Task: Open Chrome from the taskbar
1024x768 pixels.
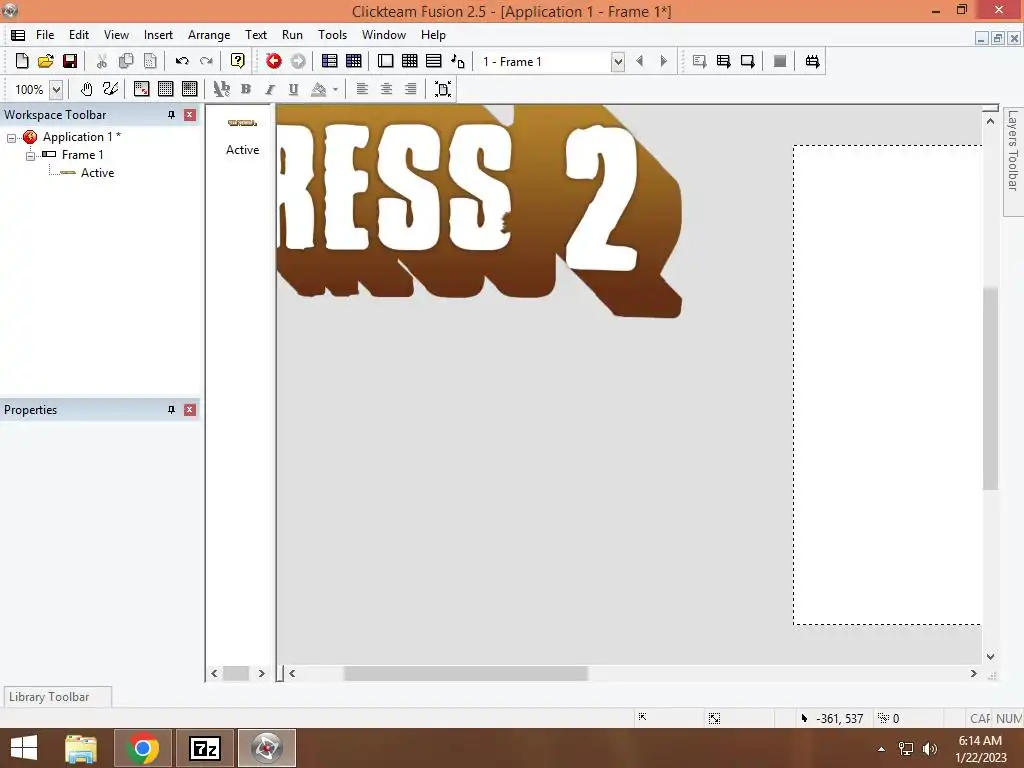Action: pyautogui.click(x=143, y=748)
